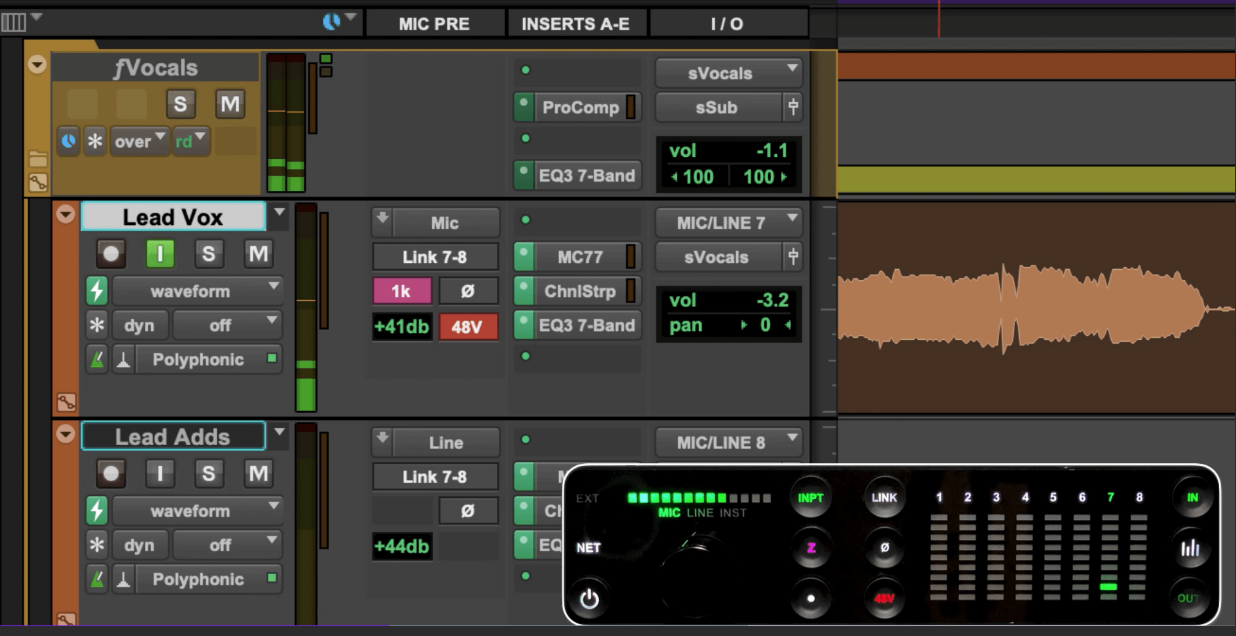The width and height of the screenshot is (1236, 636).
Task: Click the INSERTS A-E column header
Action: pyautogui.click(x=576, y=24)
